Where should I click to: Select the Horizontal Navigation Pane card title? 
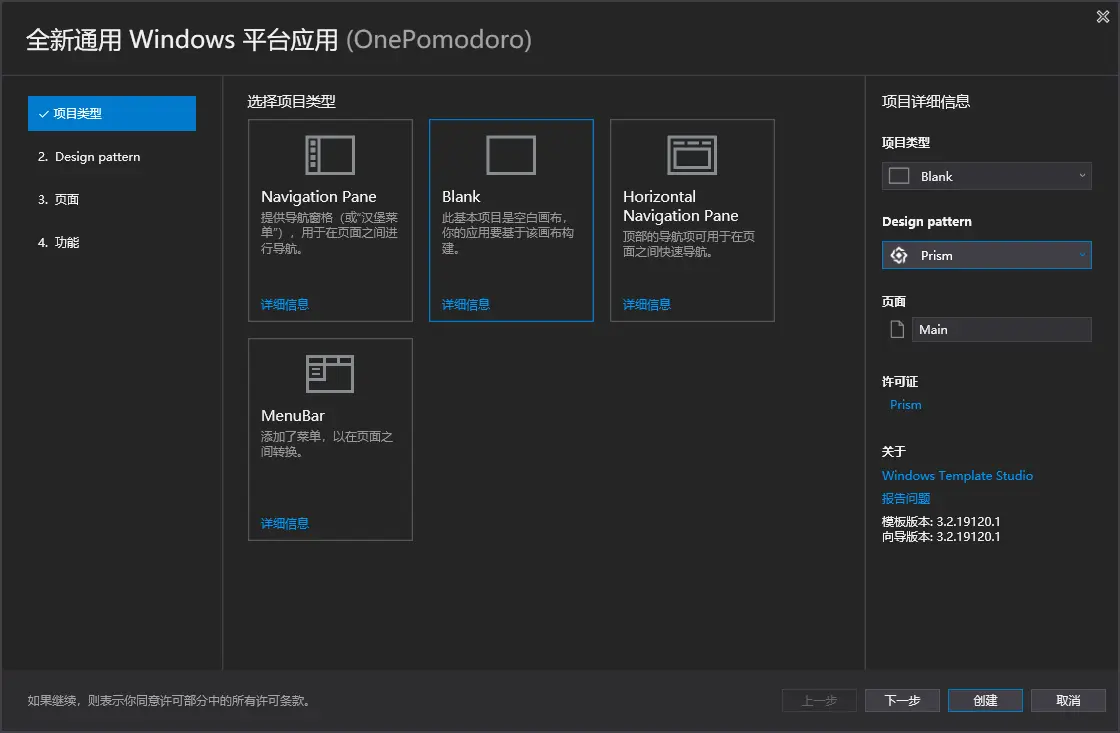681,206
